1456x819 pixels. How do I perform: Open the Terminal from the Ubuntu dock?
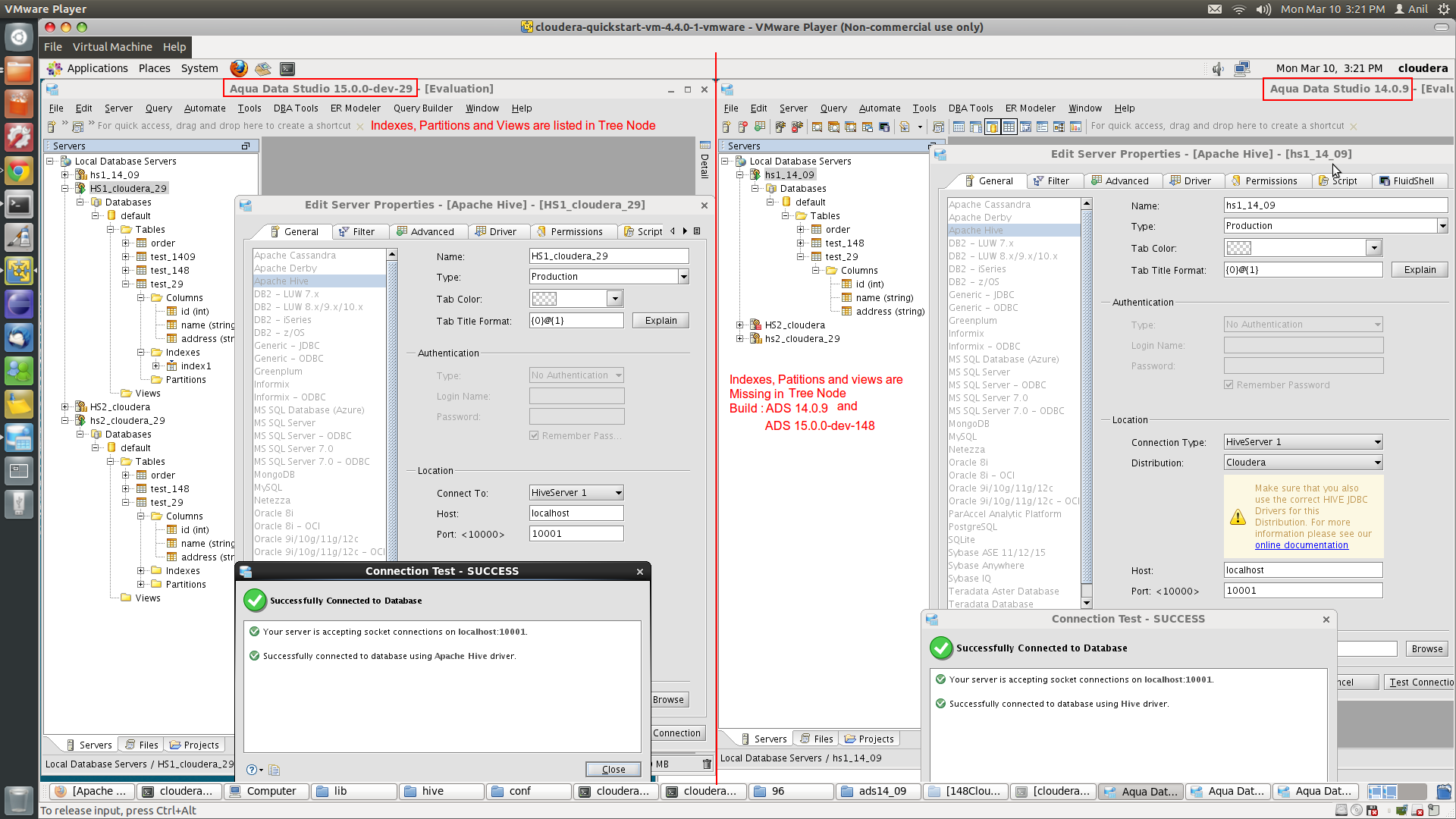point(19,205)
